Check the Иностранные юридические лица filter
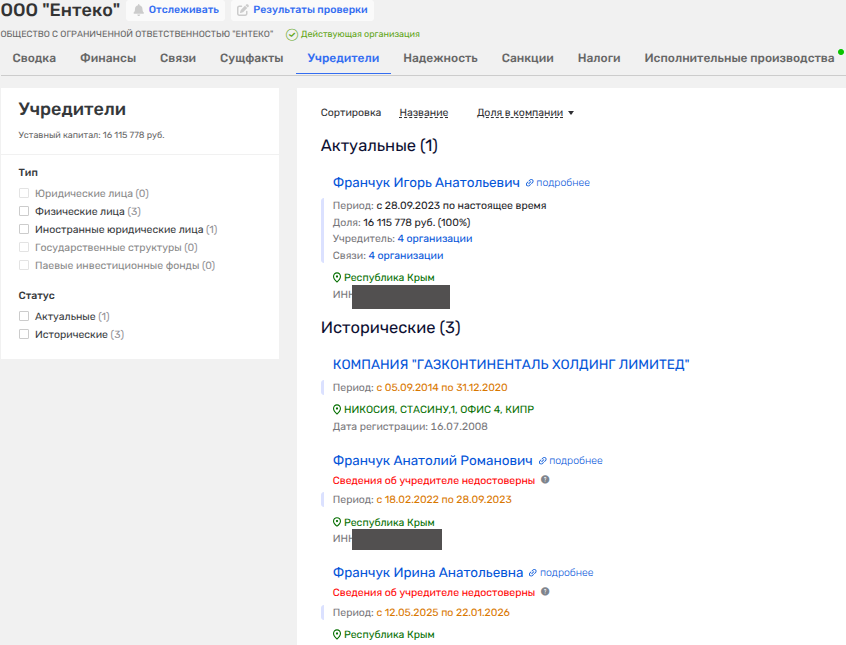This screenshot has width=846, height=645. 24,229
